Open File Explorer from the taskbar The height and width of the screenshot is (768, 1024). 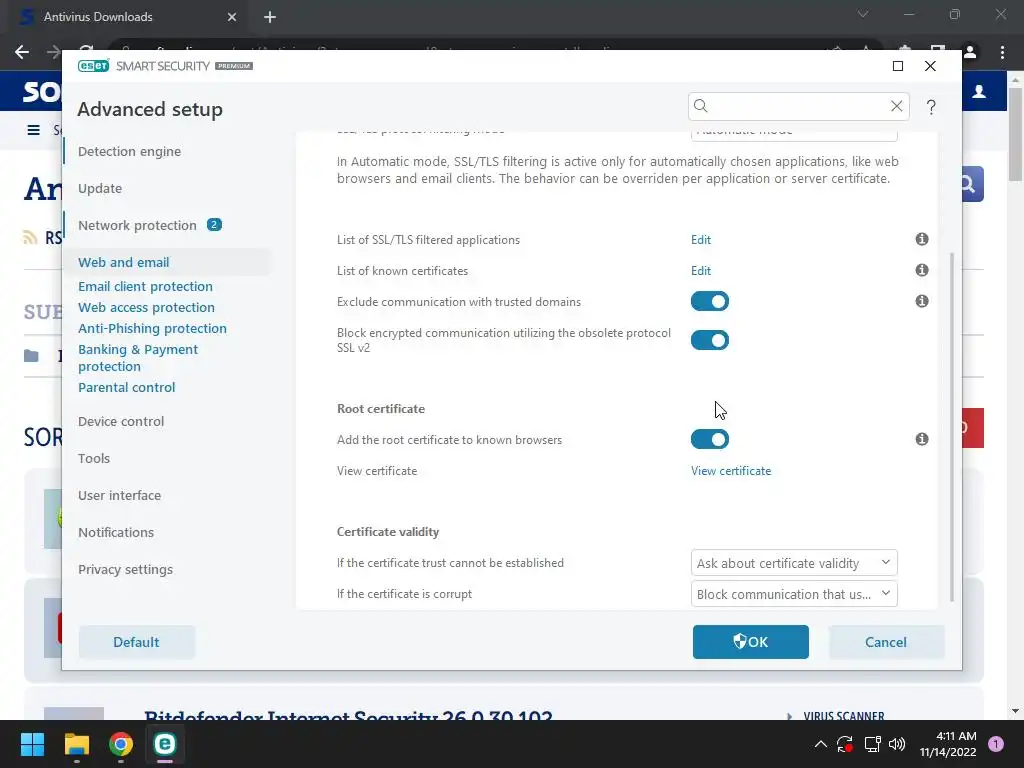[76, 744]
